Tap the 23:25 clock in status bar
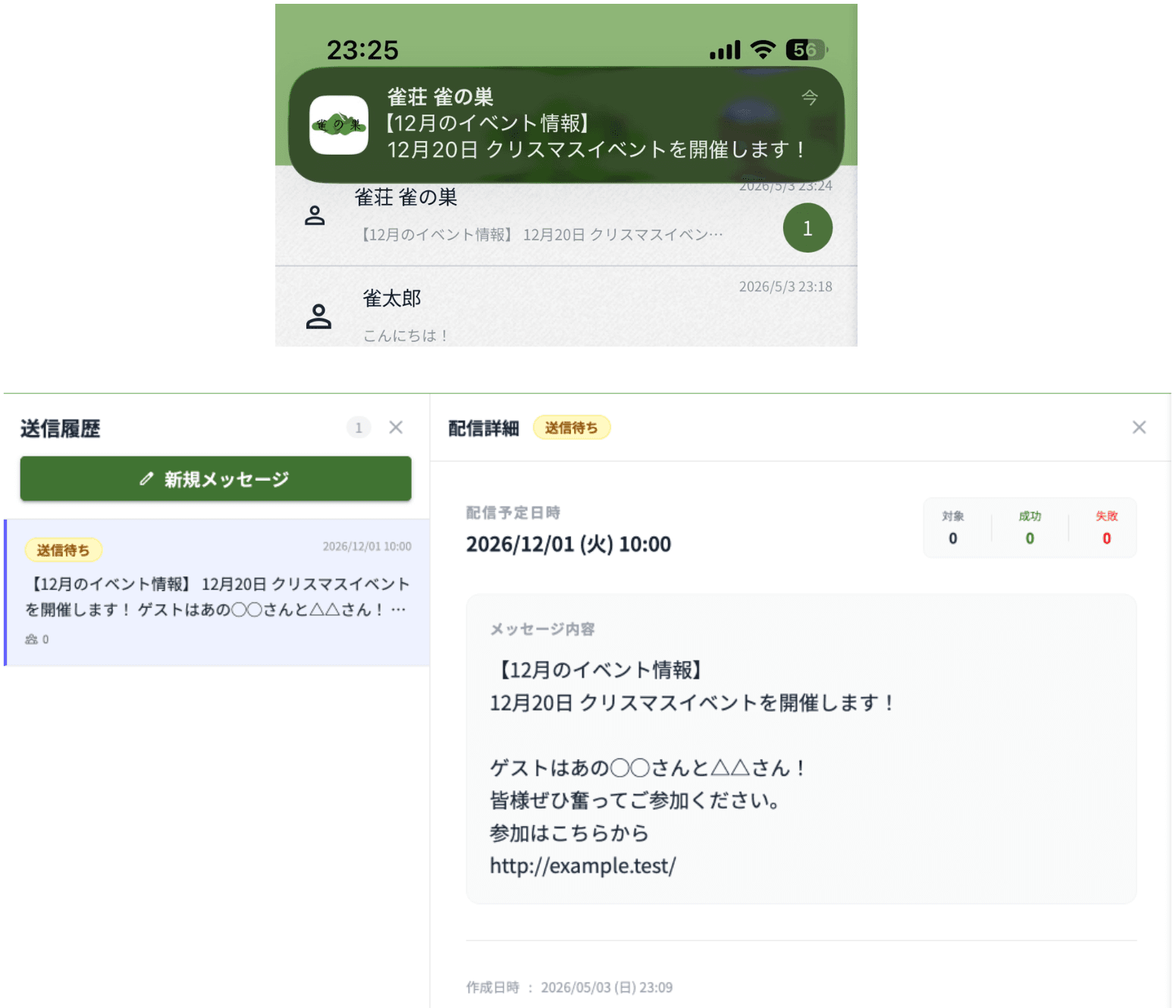The height and width of the screenshot is (1008, 1176). (x=362, y=50)
